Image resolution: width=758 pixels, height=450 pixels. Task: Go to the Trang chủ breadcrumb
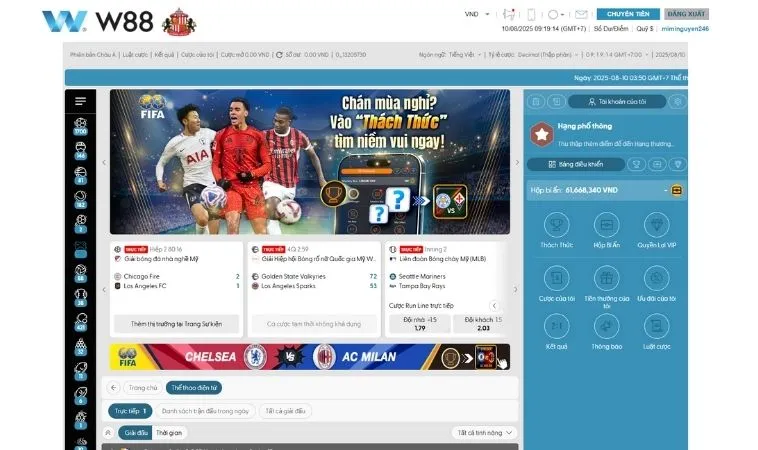click(x=143, y=388)
